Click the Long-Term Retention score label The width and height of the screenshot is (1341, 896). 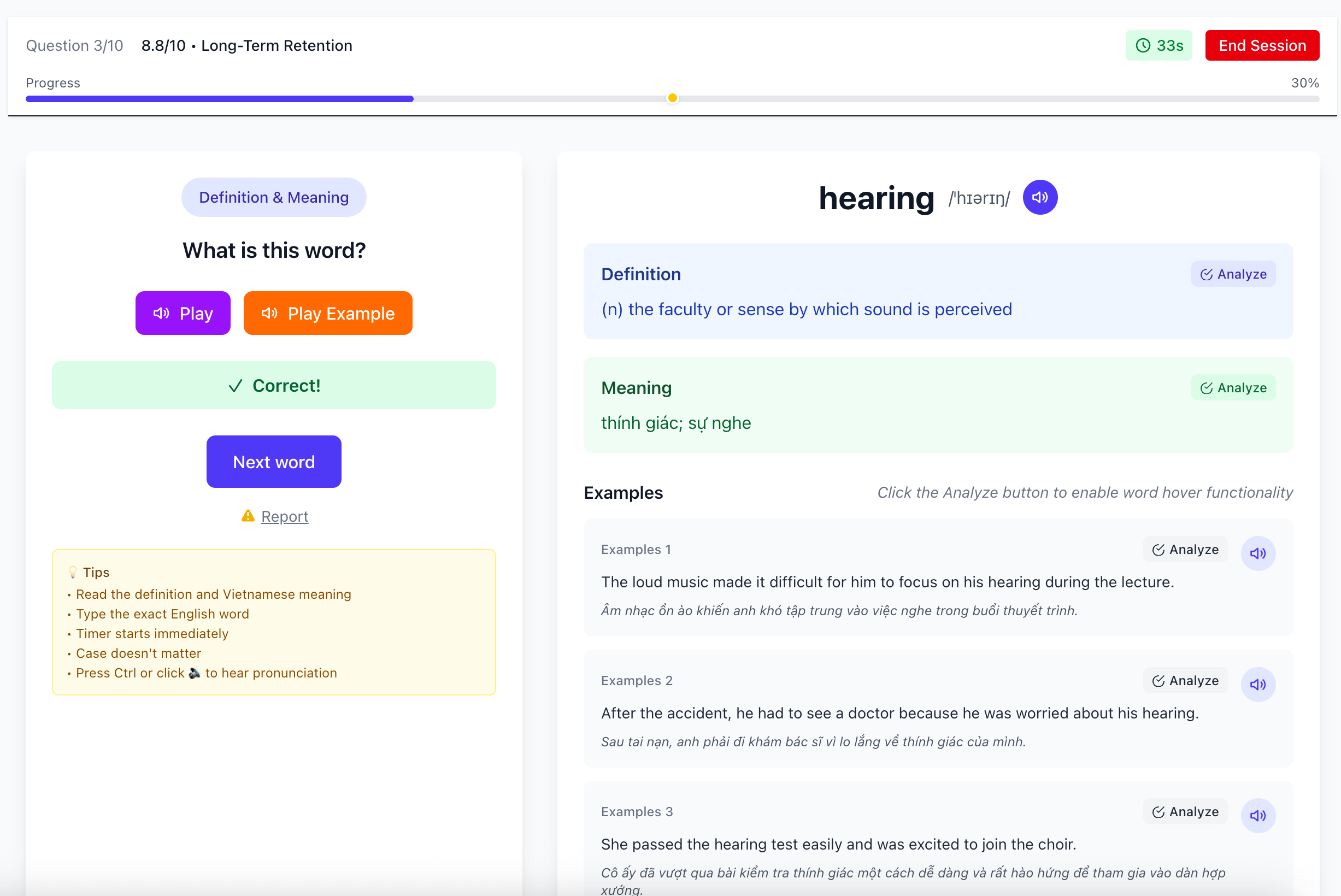coord(246,45)
